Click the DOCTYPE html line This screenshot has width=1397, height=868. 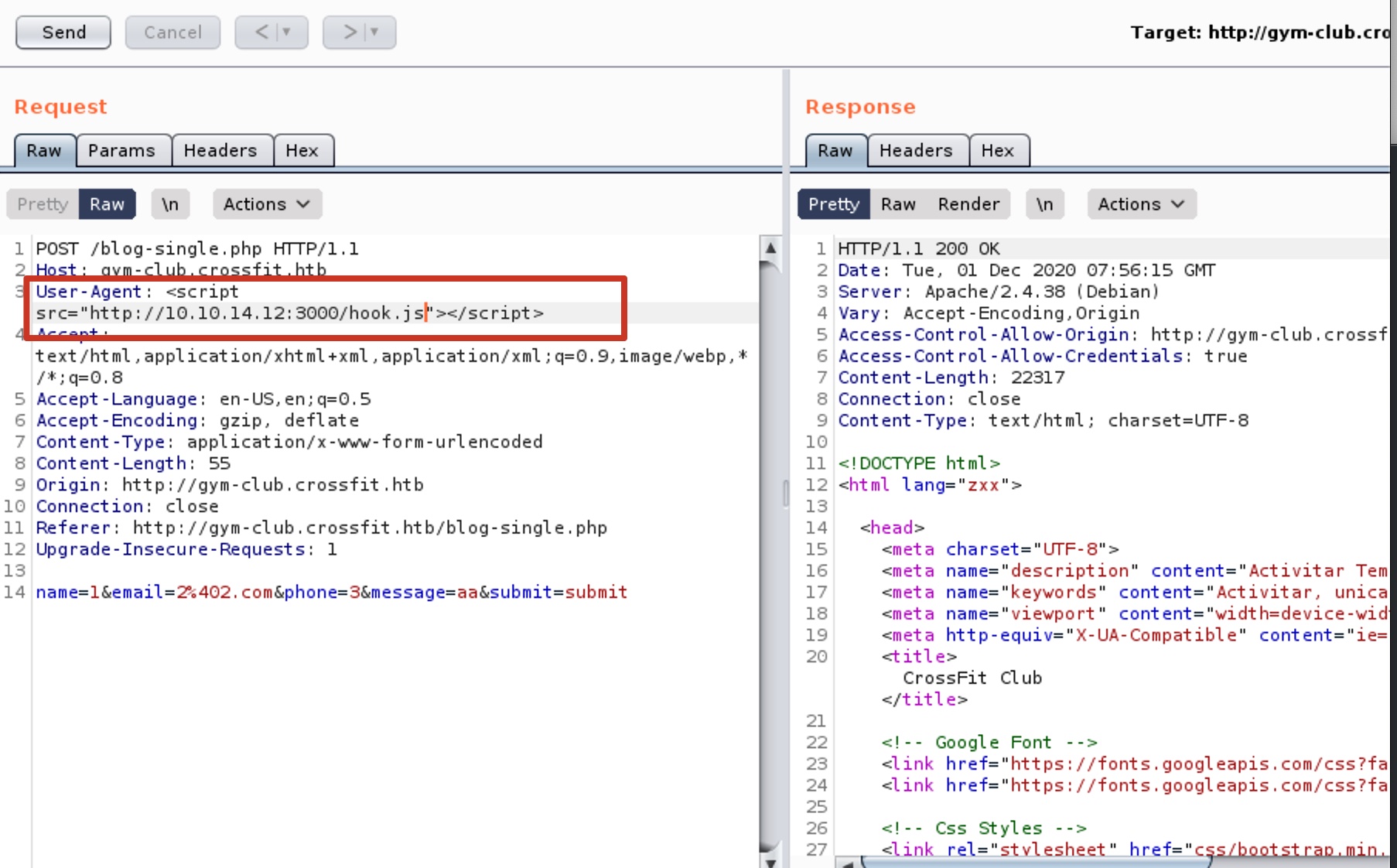pos(919,463)
